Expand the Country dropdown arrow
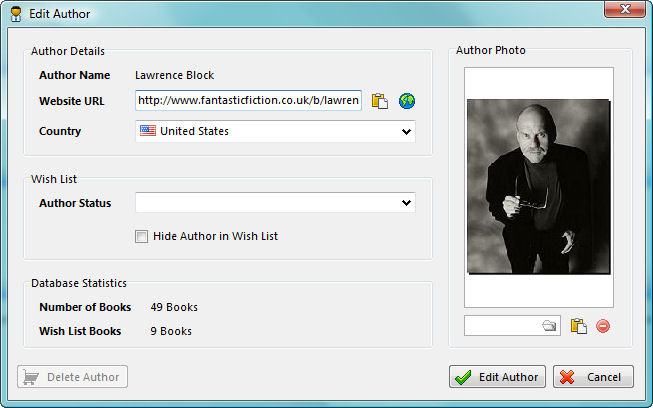Image resolution: width=653 pixels, height=408 pixels. (406, 132)
